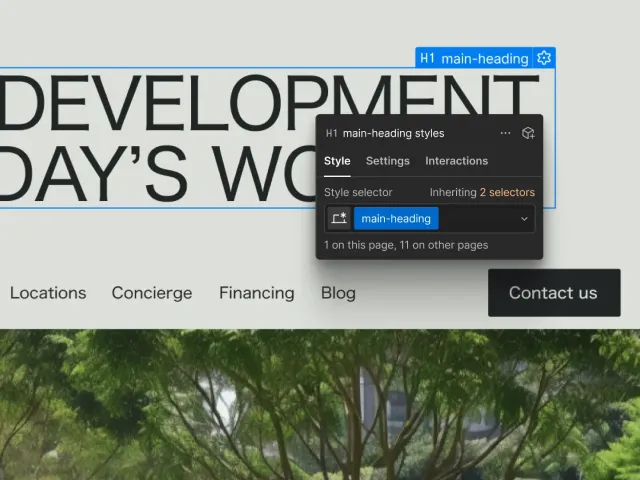Click the create component cube icon

coord(528,133)
